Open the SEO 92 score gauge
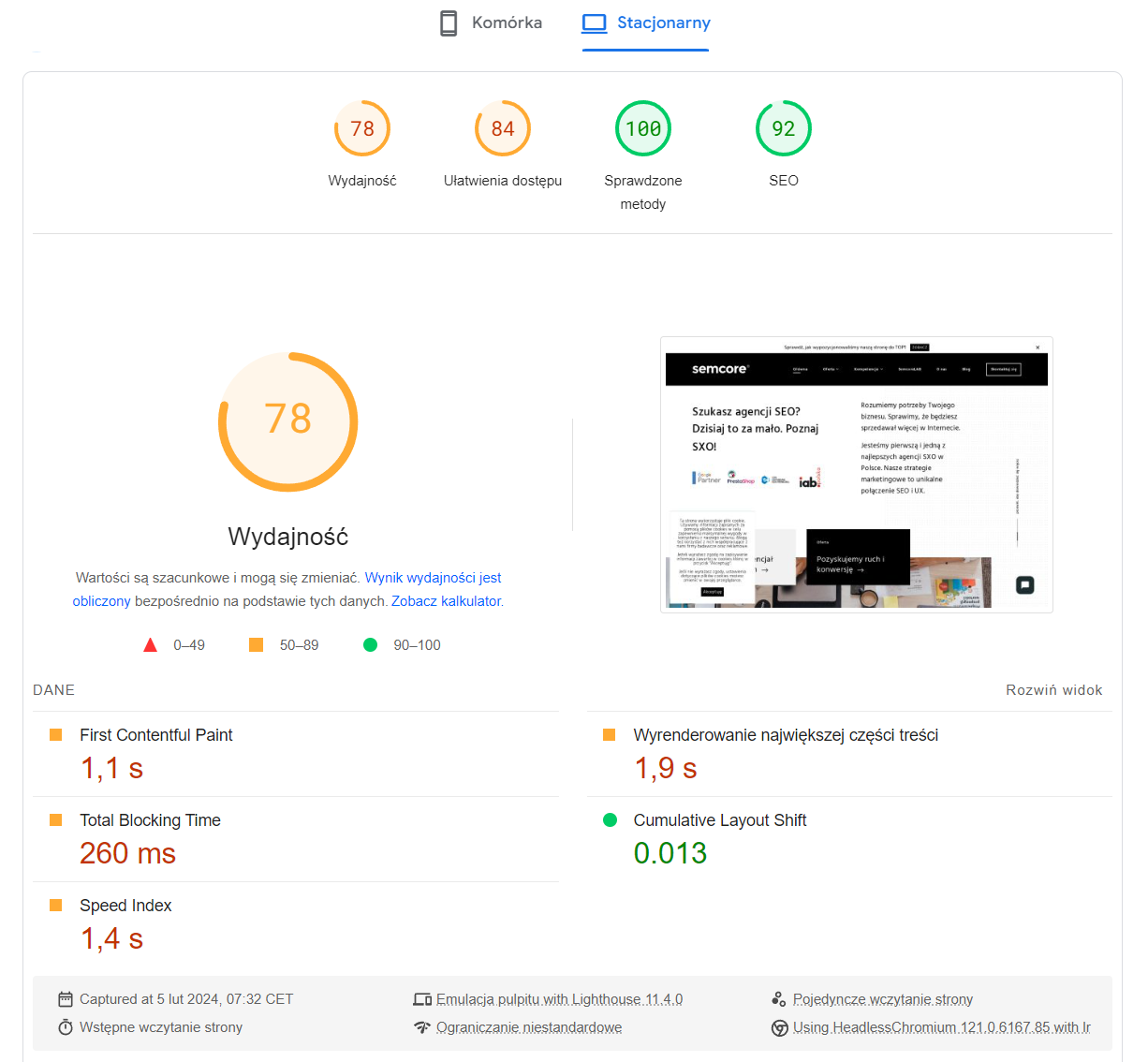The width and height of the screenshot is (1148, 1062). coord(784,143)
